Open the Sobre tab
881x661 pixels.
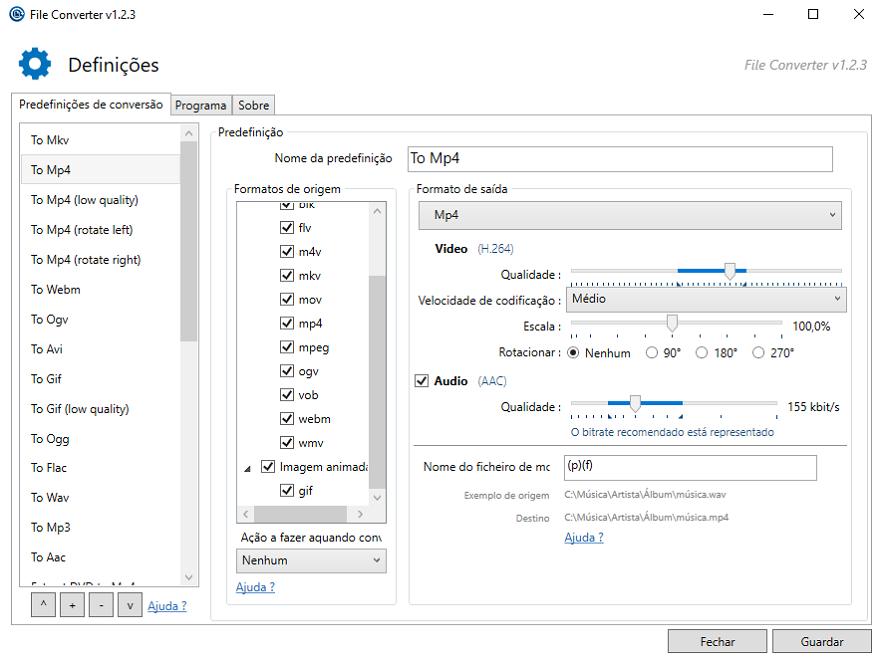253,105
